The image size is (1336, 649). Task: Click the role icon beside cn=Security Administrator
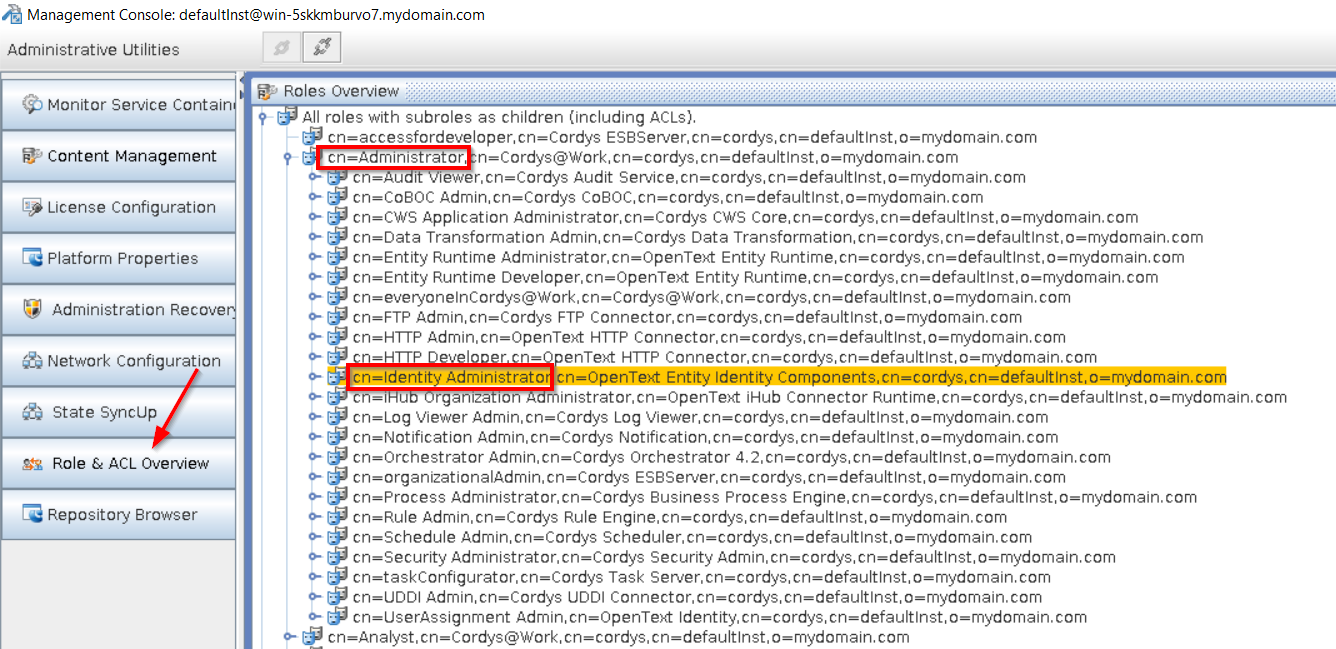pos(338,557)
